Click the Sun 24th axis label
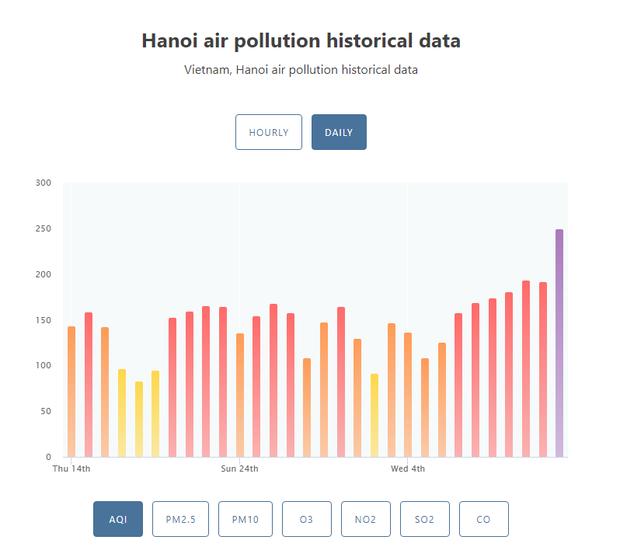 coord(240,468)
